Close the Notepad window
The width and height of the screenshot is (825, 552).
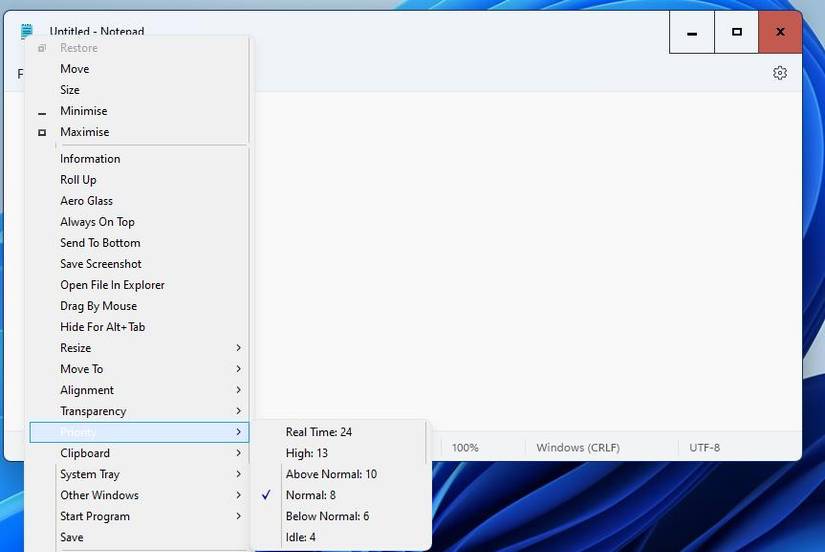click(x=780, y=32)
